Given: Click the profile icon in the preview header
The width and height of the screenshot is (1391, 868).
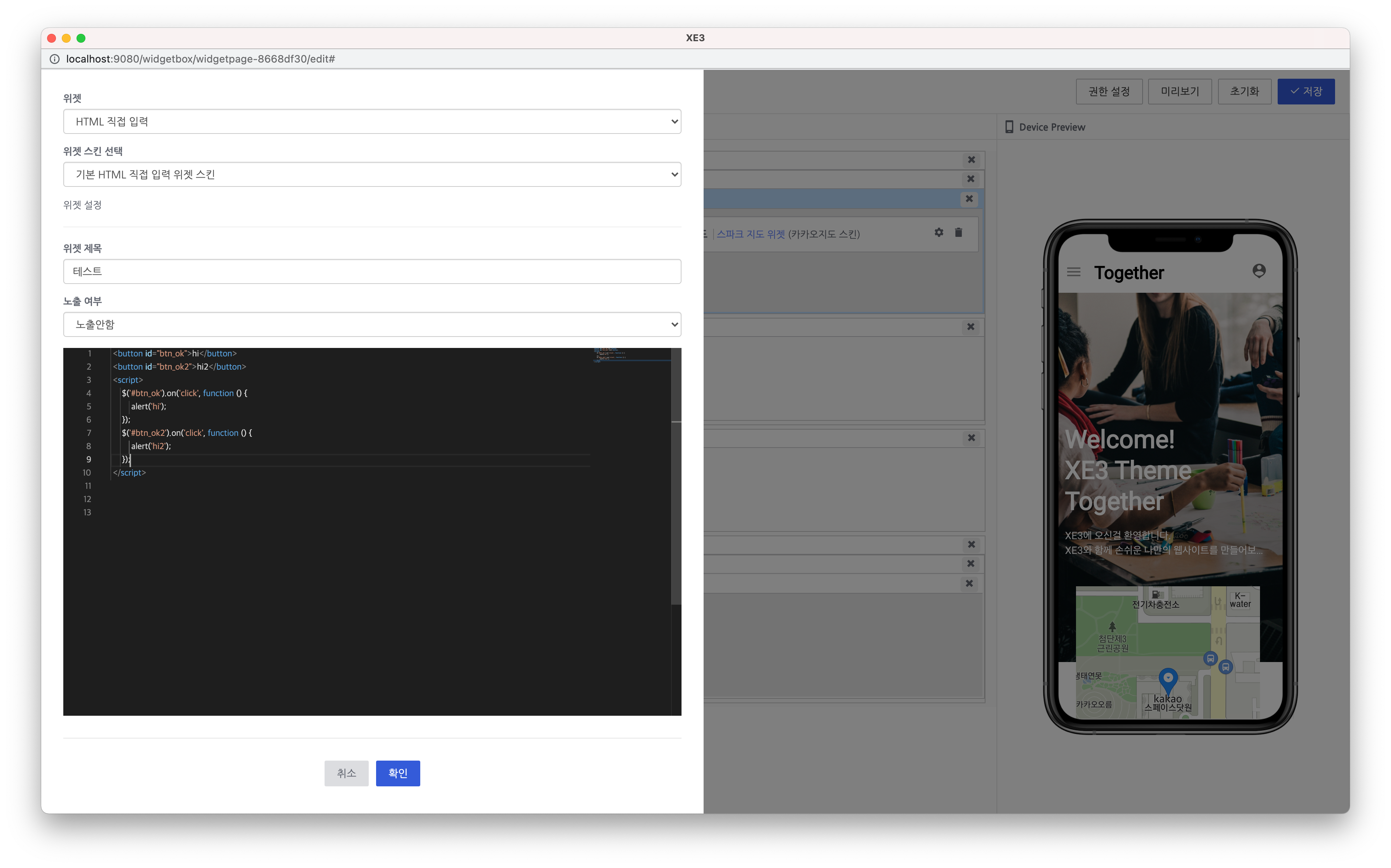Looking at the screenshot, I should point(1259,270).
